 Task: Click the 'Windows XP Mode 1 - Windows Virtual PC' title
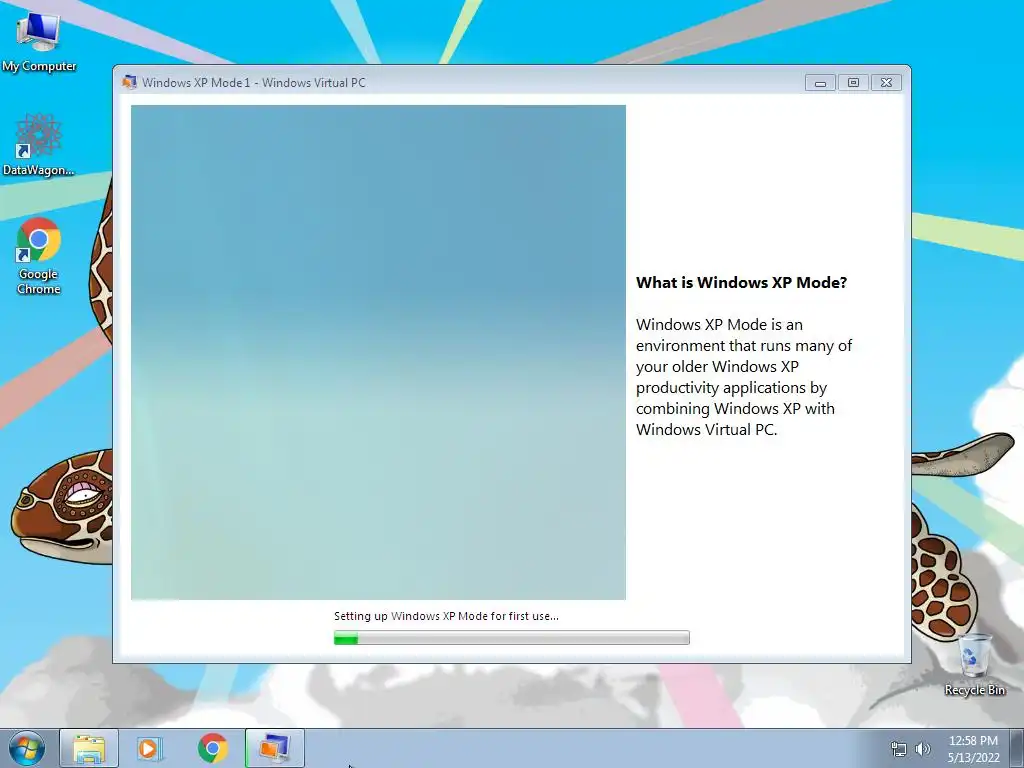pyautogui.click(x=254, y=82)
